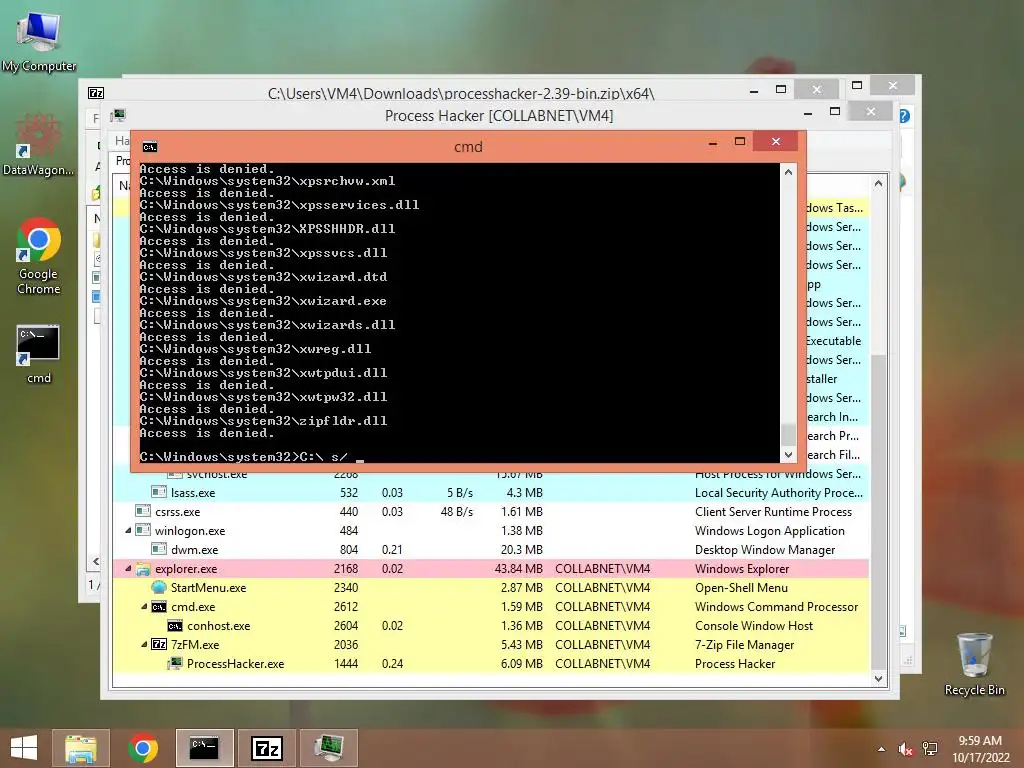The width and height of the screenshot is (1024, 768).
Task: Minimize the 7-Zip window
Action: click(x=754, y=90)
